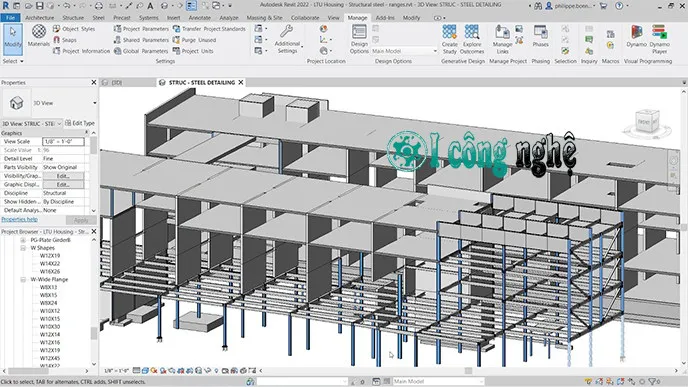Switch to the Structure ribbon tab
Screen dimensions: 688x387
pyautogui.click(x=73, y=18)
